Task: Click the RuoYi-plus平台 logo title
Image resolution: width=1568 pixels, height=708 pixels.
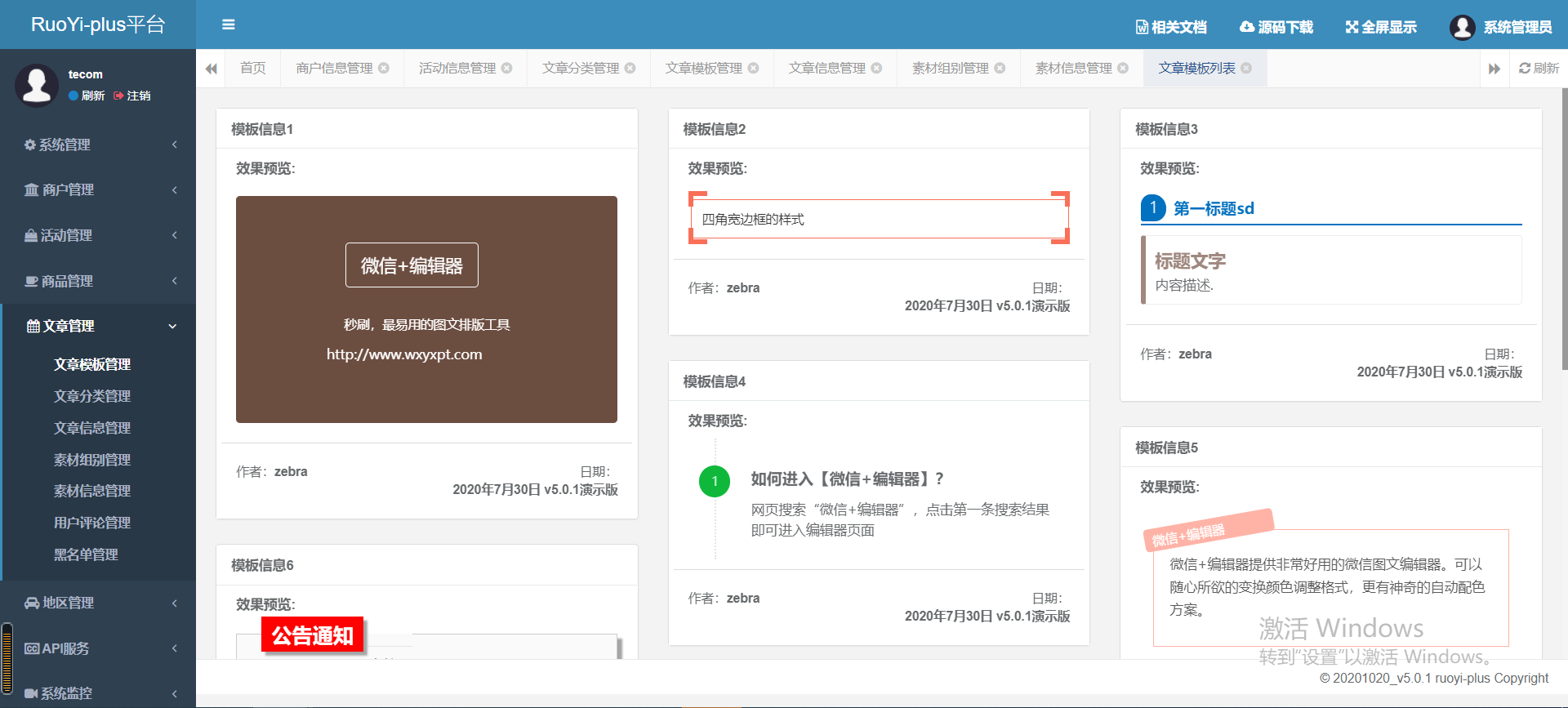Action: click(98, 24)
